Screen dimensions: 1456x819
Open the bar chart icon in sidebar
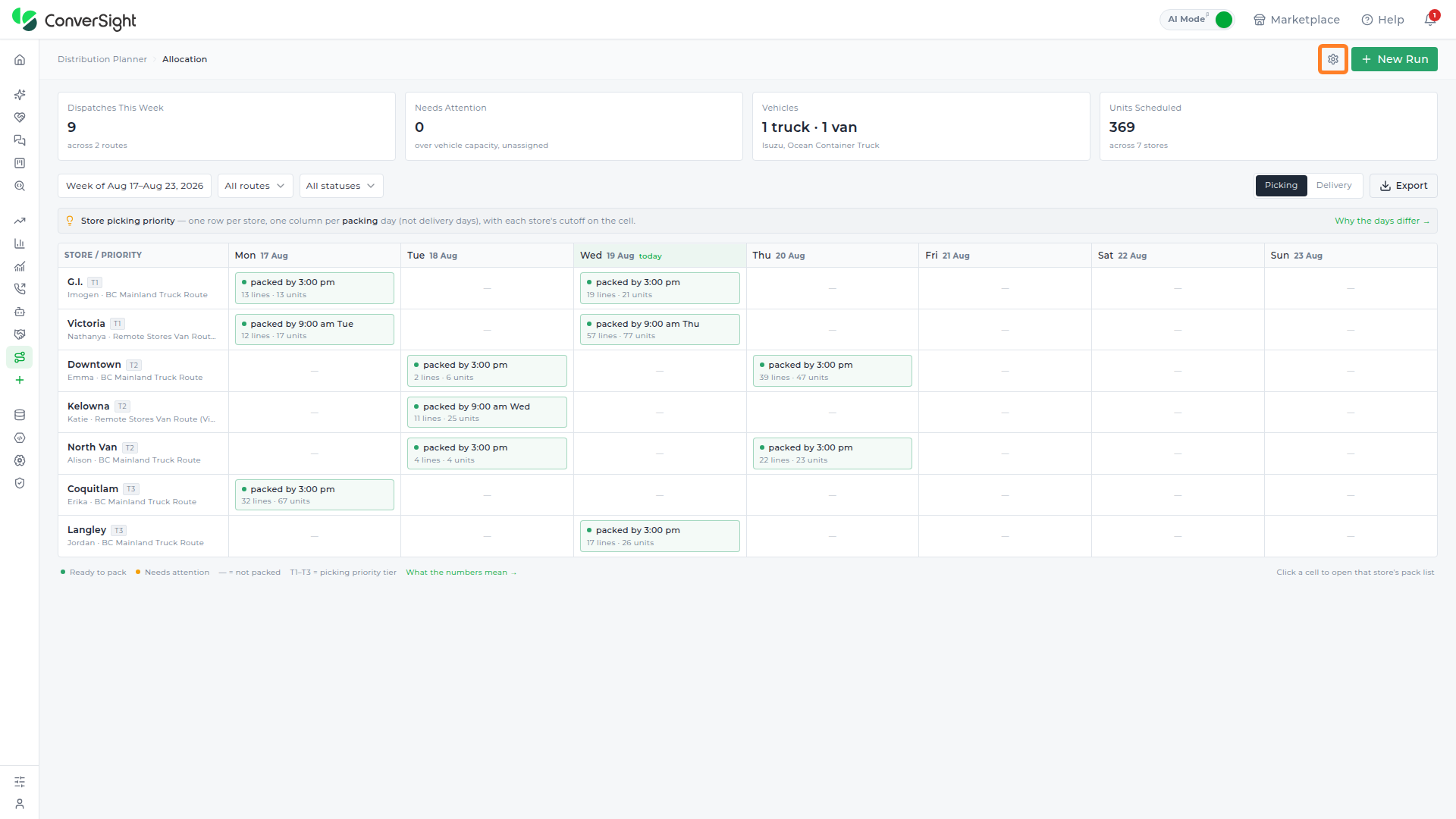pos(20,243)
